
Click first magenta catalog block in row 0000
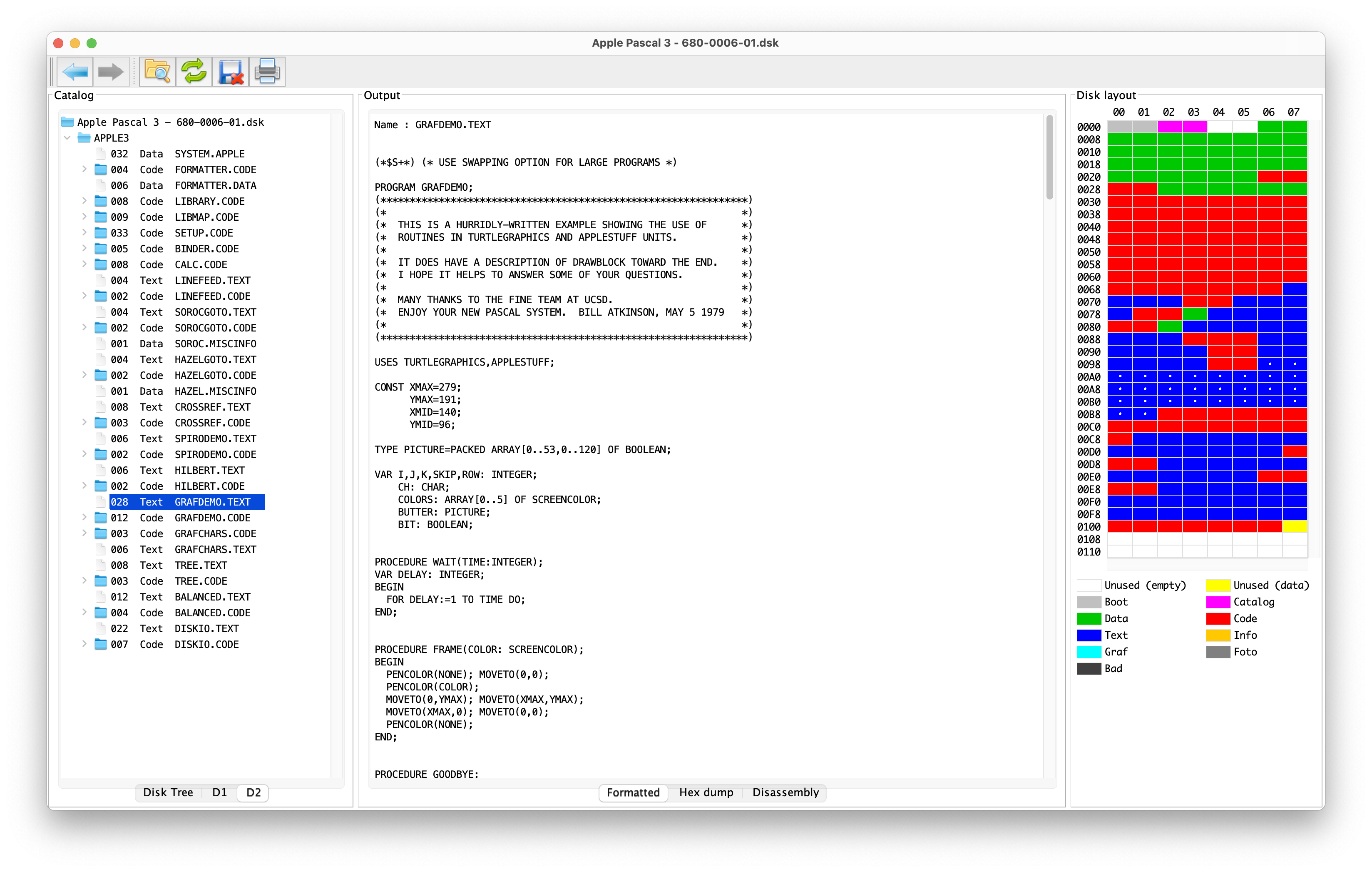pos(1170,127)
